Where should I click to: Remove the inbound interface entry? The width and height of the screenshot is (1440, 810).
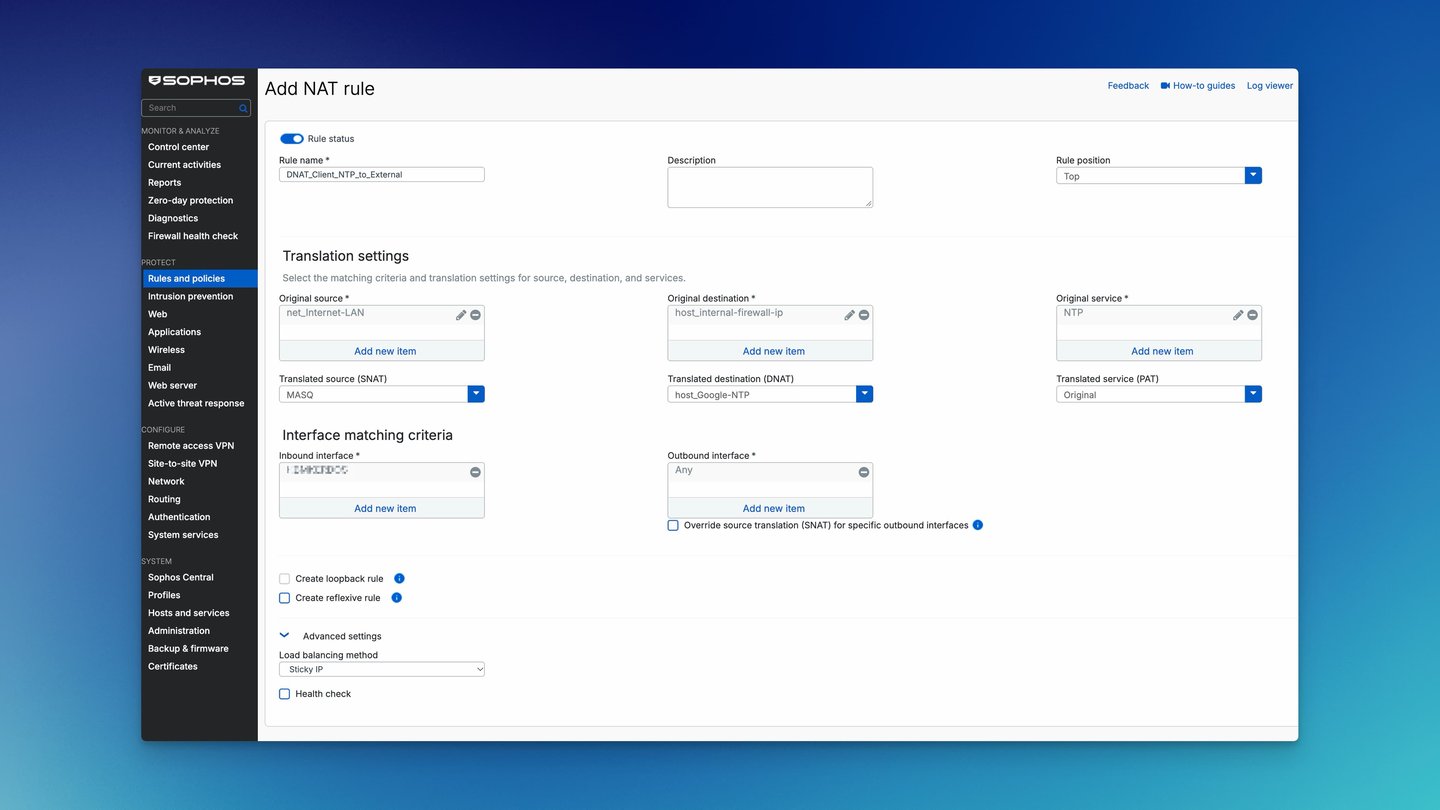click(x=475, y=472)
